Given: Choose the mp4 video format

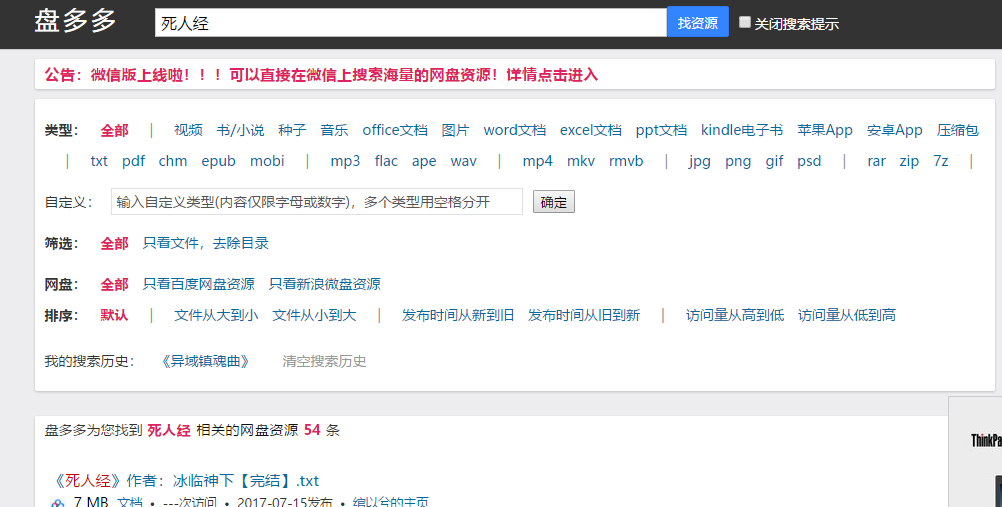Looking at the screenshot, I should pos(537,161).
